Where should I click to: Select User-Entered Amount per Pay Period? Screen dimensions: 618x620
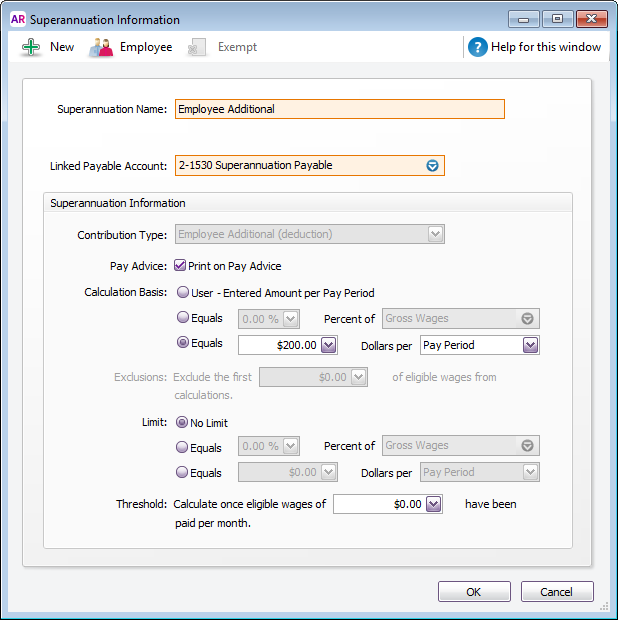(x=182, y=293)
